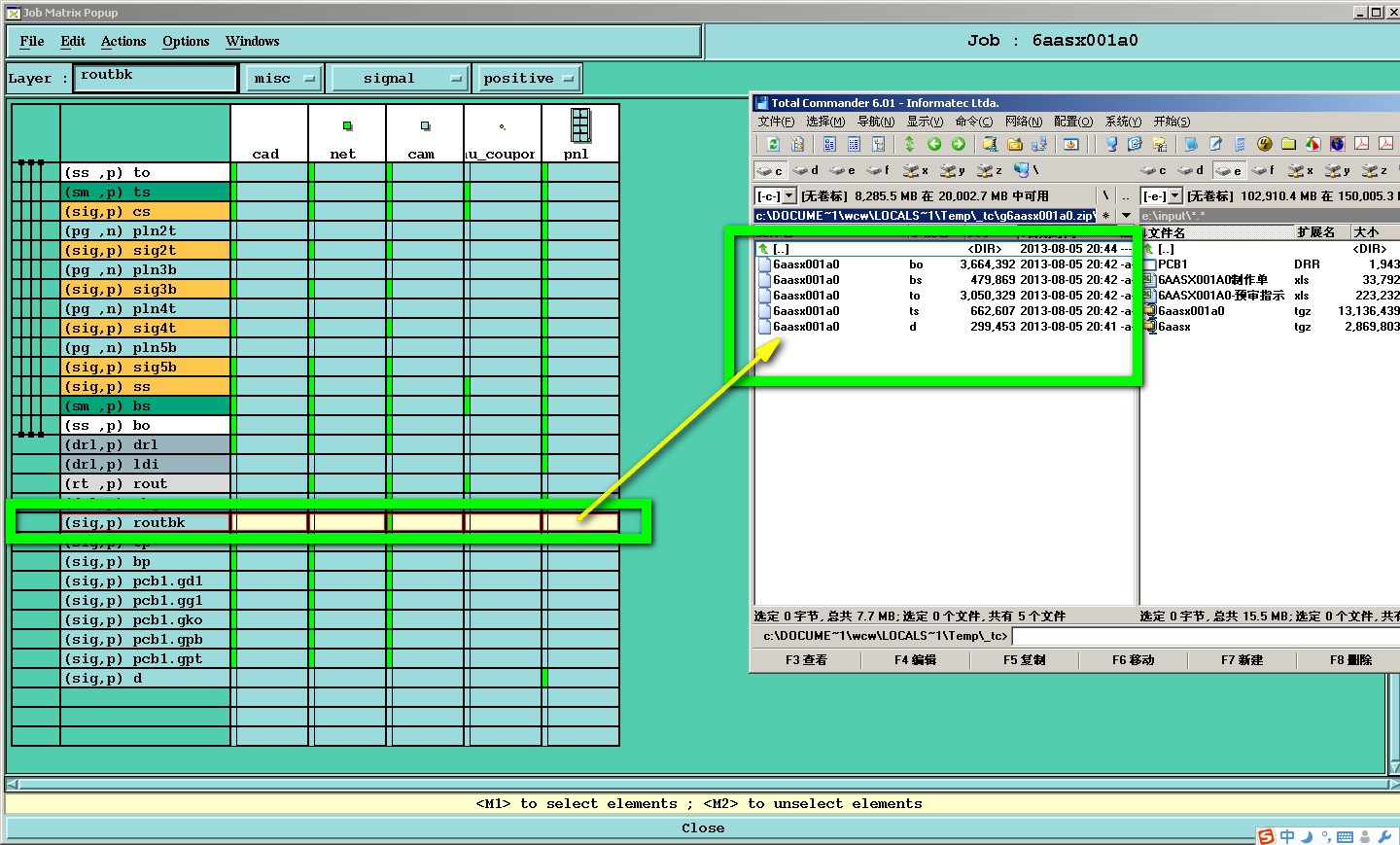
Task: Click the notepad with pencil toolbar icon
Action: point(1216,144)
